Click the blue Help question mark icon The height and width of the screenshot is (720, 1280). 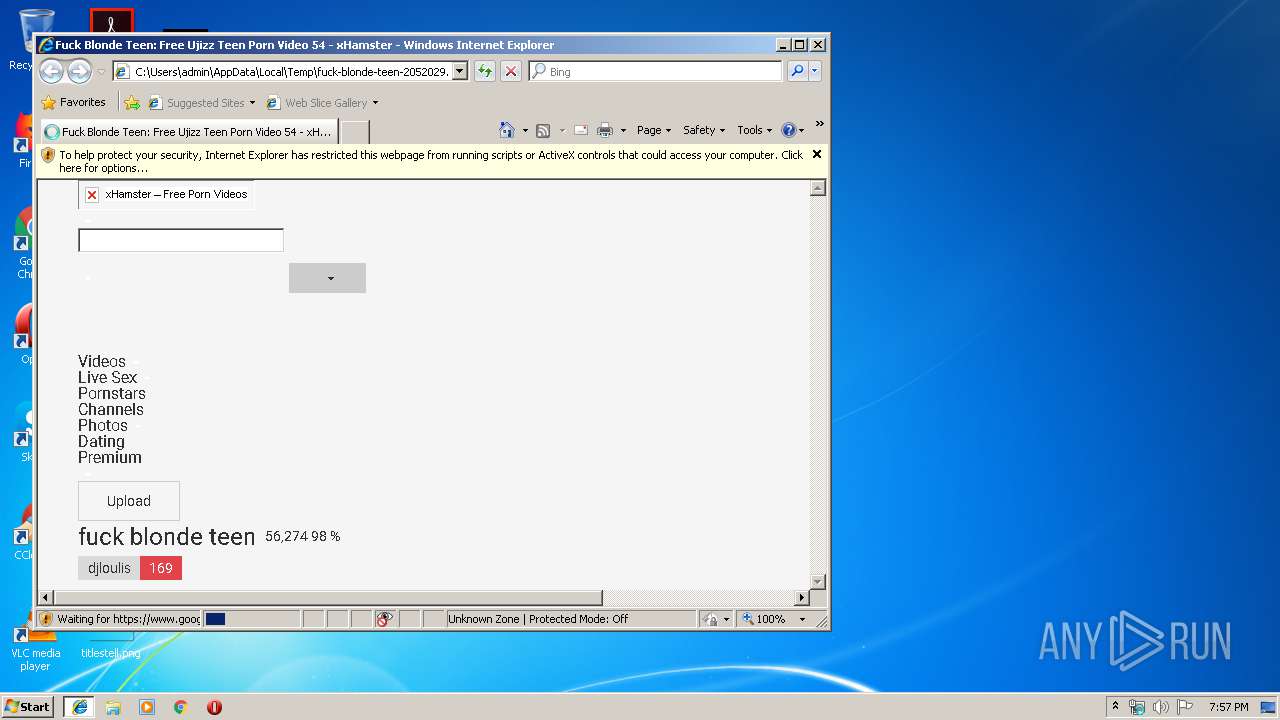coord(788,130)
